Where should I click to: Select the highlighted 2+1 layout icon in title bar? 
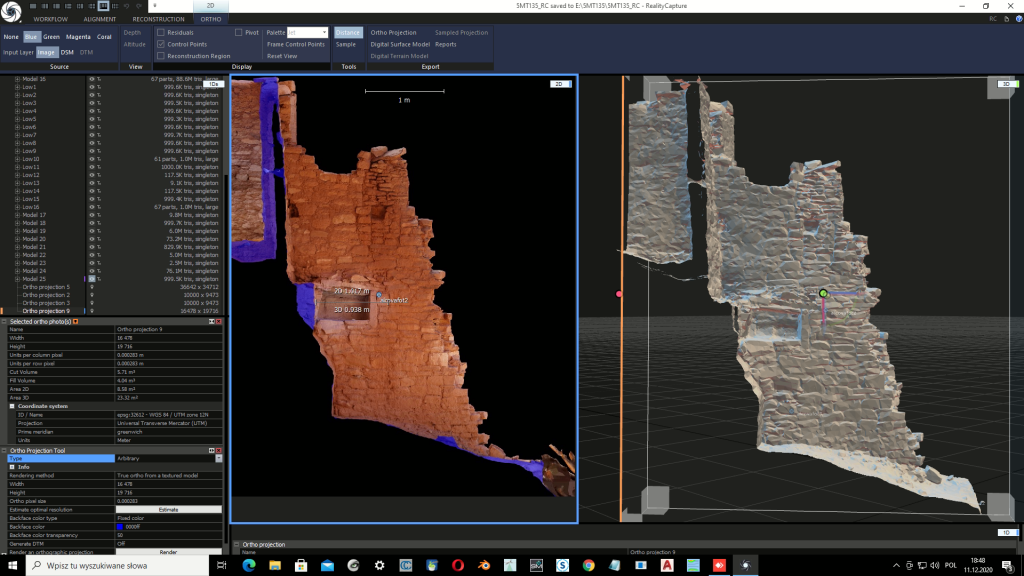(x=103, y=6)
